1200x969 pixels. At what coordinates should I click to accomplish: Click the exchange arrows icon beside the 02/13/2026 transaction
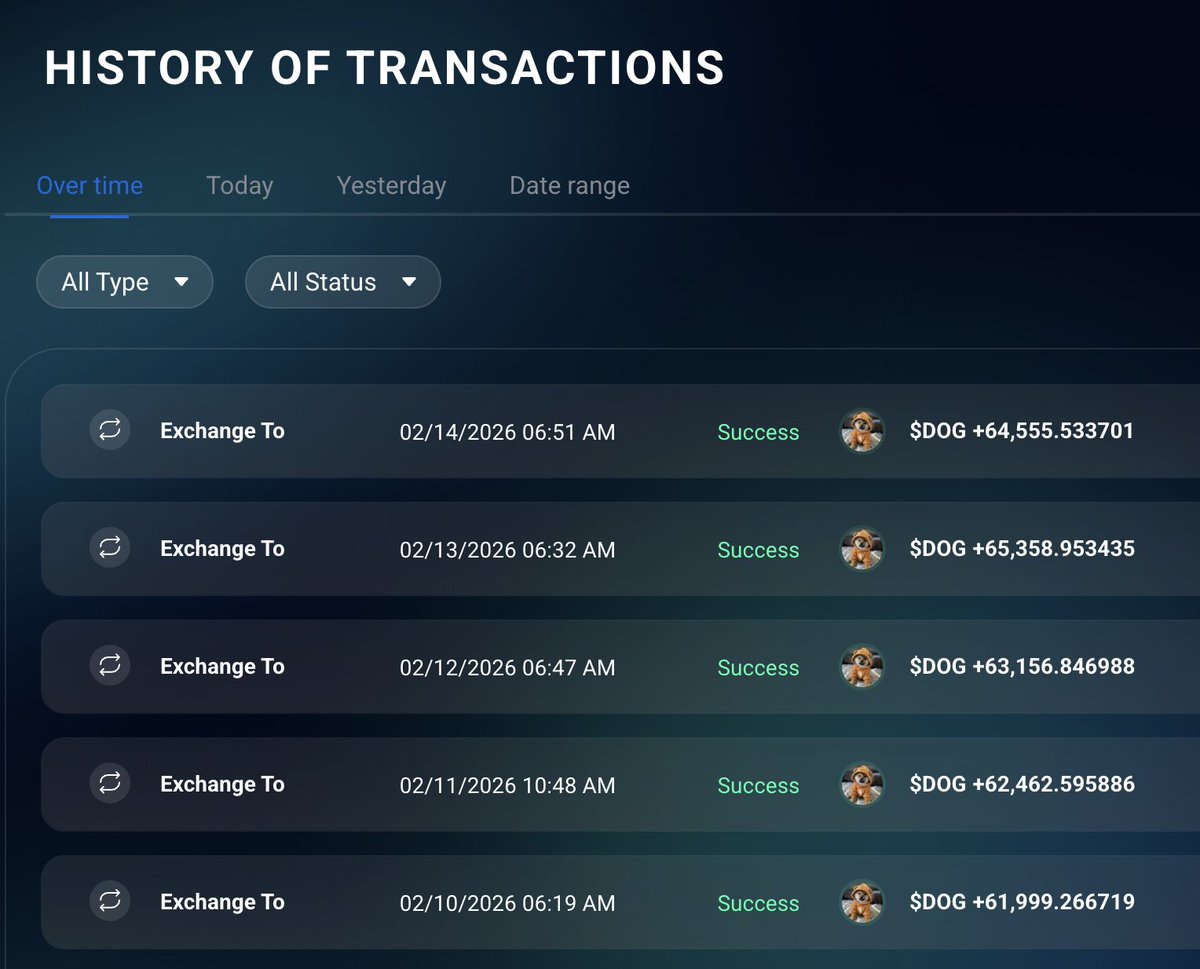coord(110,549)
